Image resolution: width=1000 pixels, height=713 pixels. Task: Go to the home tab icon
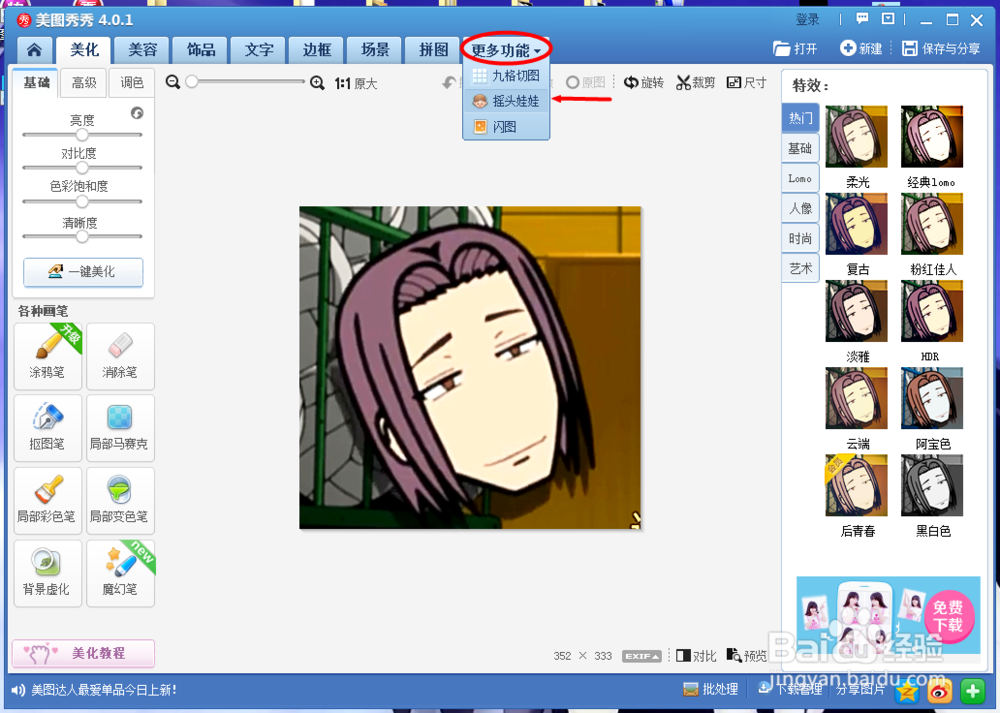34,50
